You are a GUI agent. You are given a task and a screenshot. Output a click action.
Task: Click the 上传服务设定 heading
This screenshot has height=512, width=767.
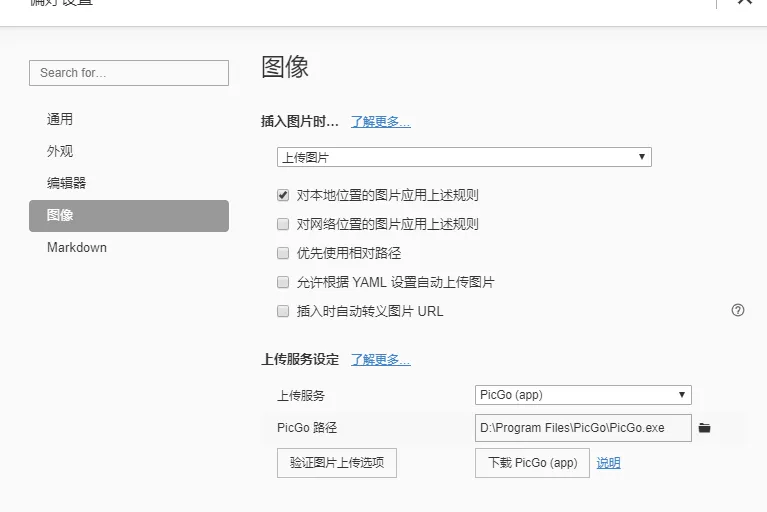pyautogui.click(x=300, y=359)
